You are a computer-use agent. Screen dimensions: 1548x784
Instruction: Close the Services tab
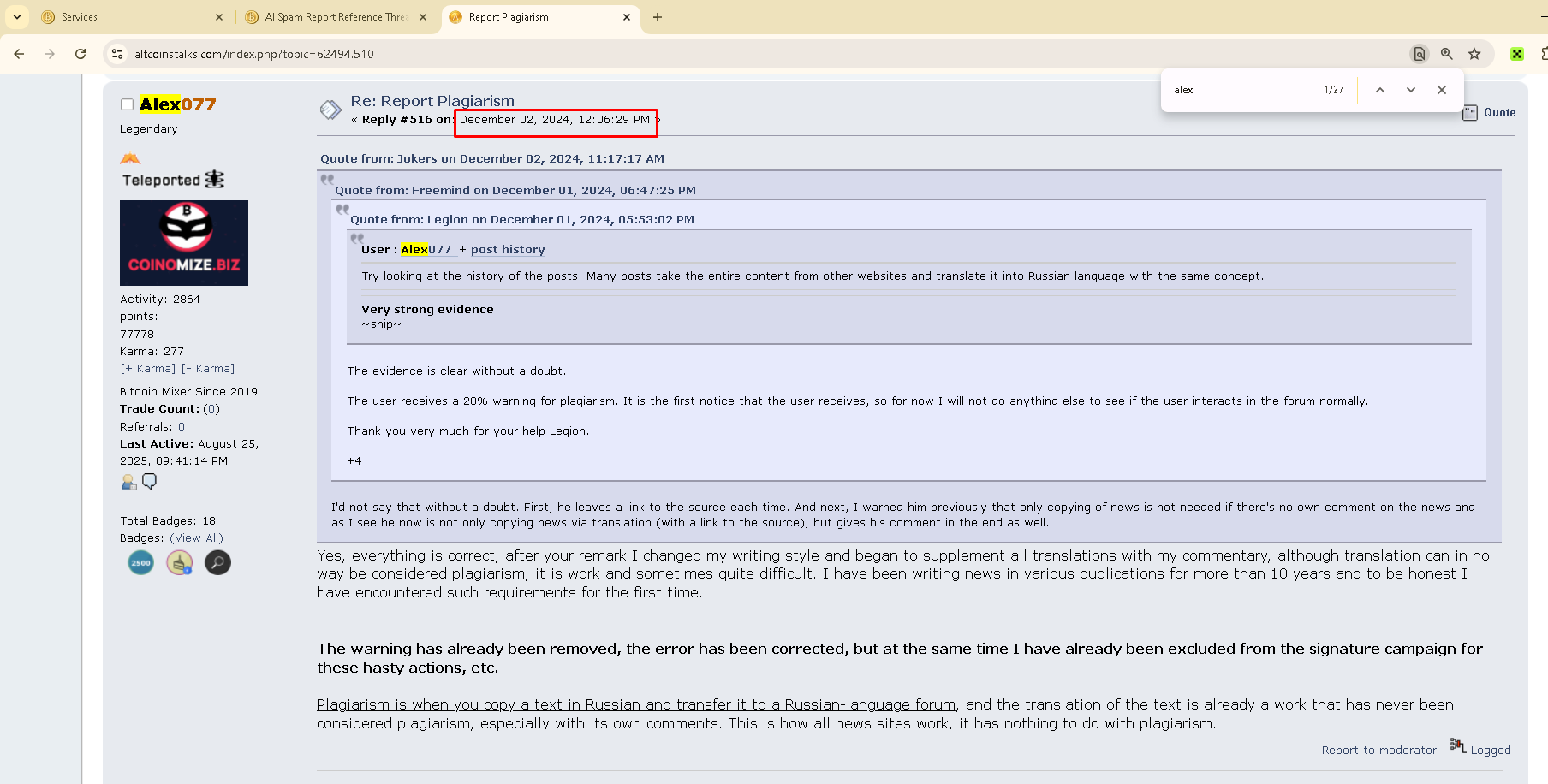point(219,17)
